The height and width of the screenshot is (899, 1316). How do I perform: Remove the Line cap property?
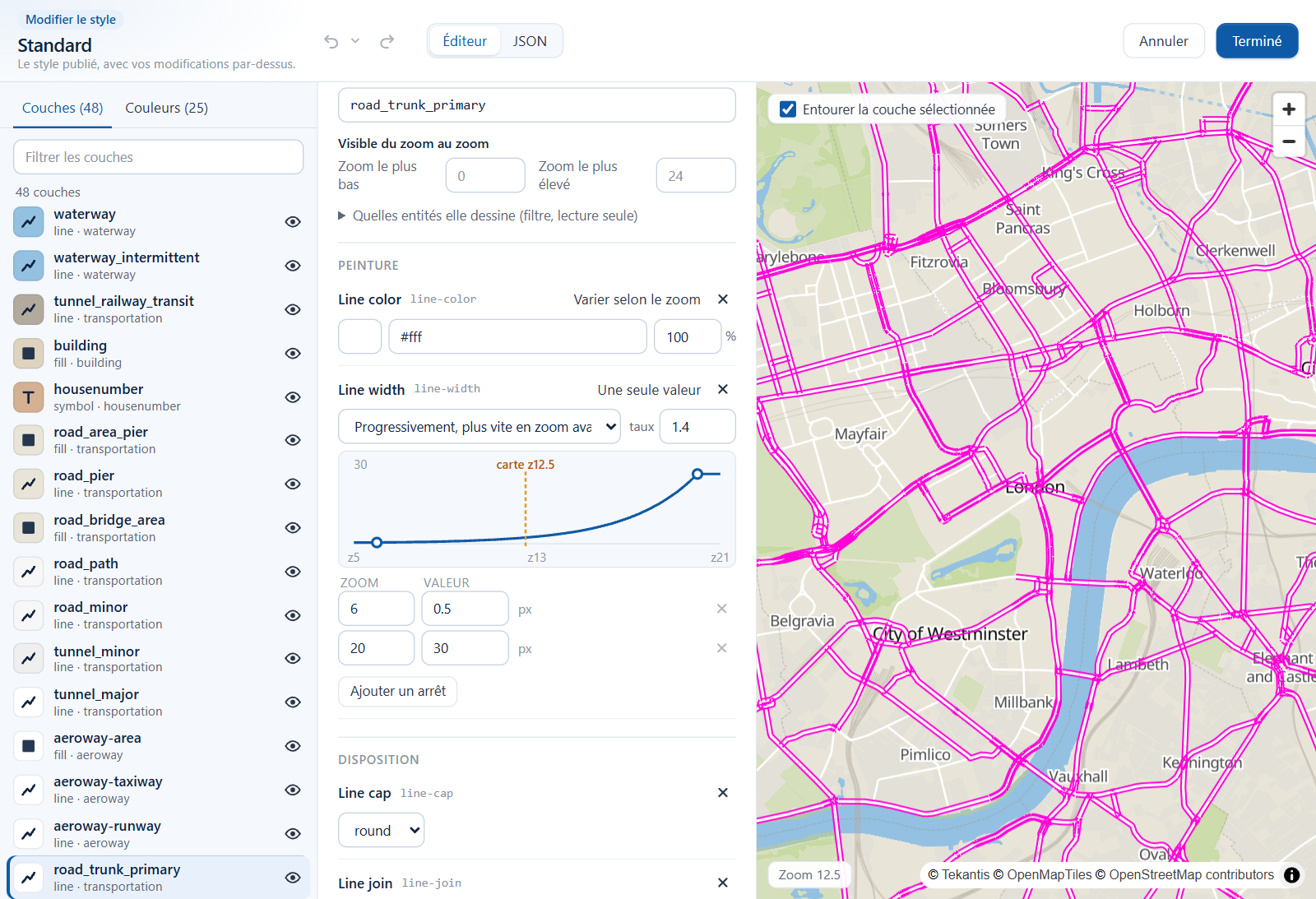(x=723, y=793)
